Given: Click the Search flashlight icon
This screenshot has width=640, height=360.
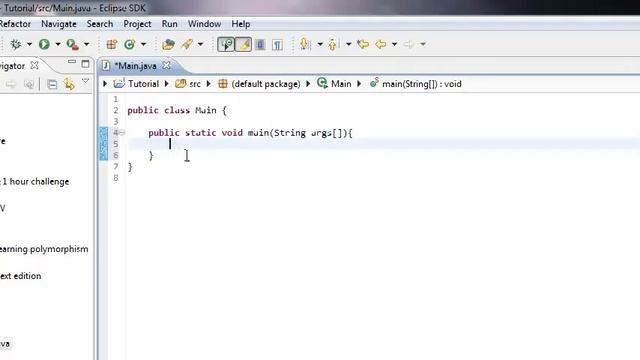Looking at the screenshot, I should (187, 44).
